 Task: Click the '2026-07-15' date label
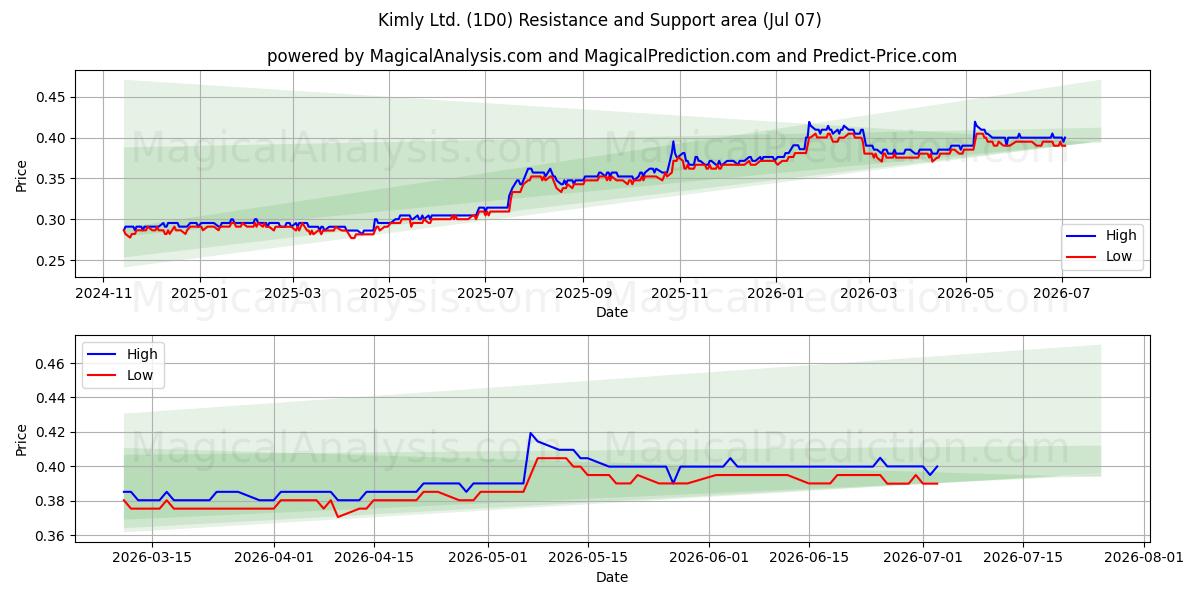1023,558
